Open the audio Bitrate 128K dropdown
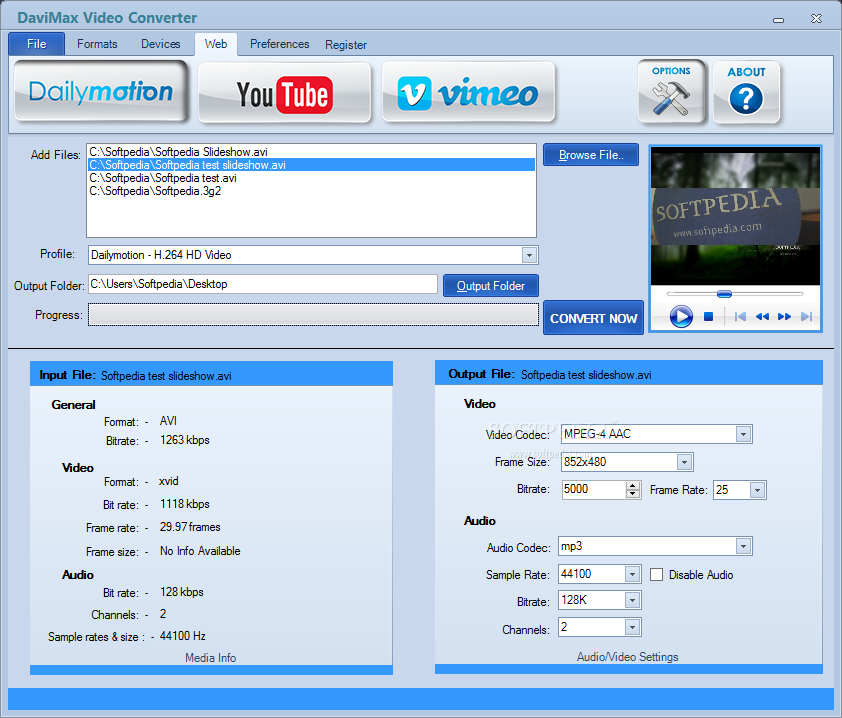Viewport: 842px width, 718px height. (x=633, y=600)
